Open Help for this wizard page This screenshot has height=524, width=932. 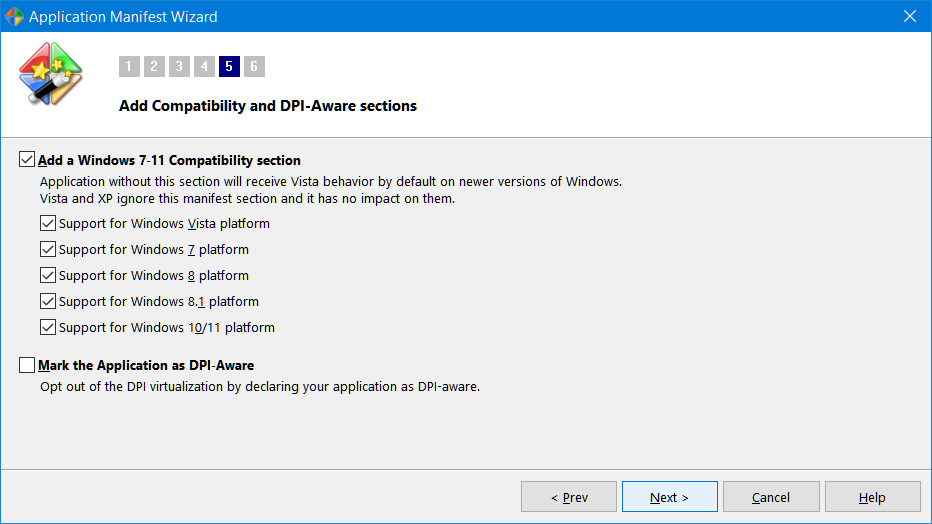pos(873,497)
